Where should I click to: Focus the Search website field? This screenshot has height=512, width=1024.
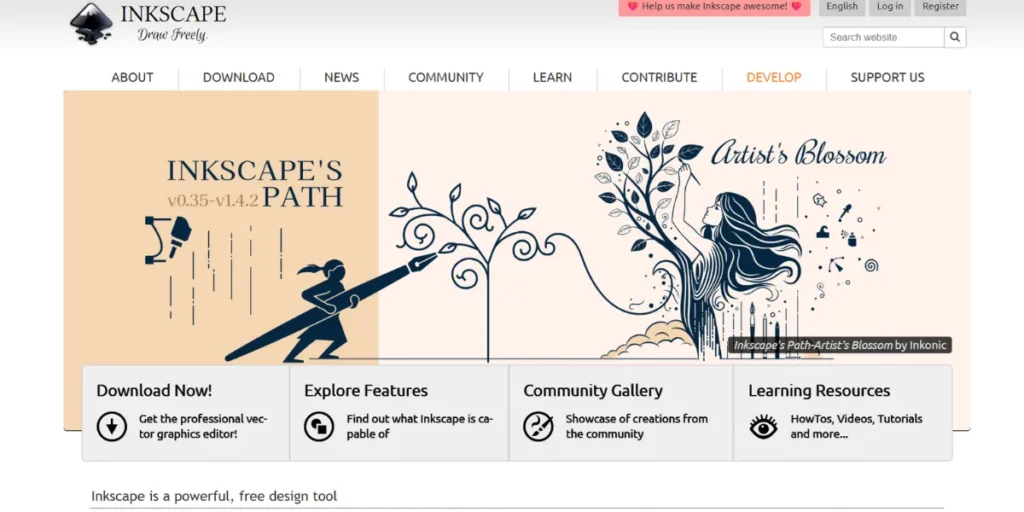(884, 37)
